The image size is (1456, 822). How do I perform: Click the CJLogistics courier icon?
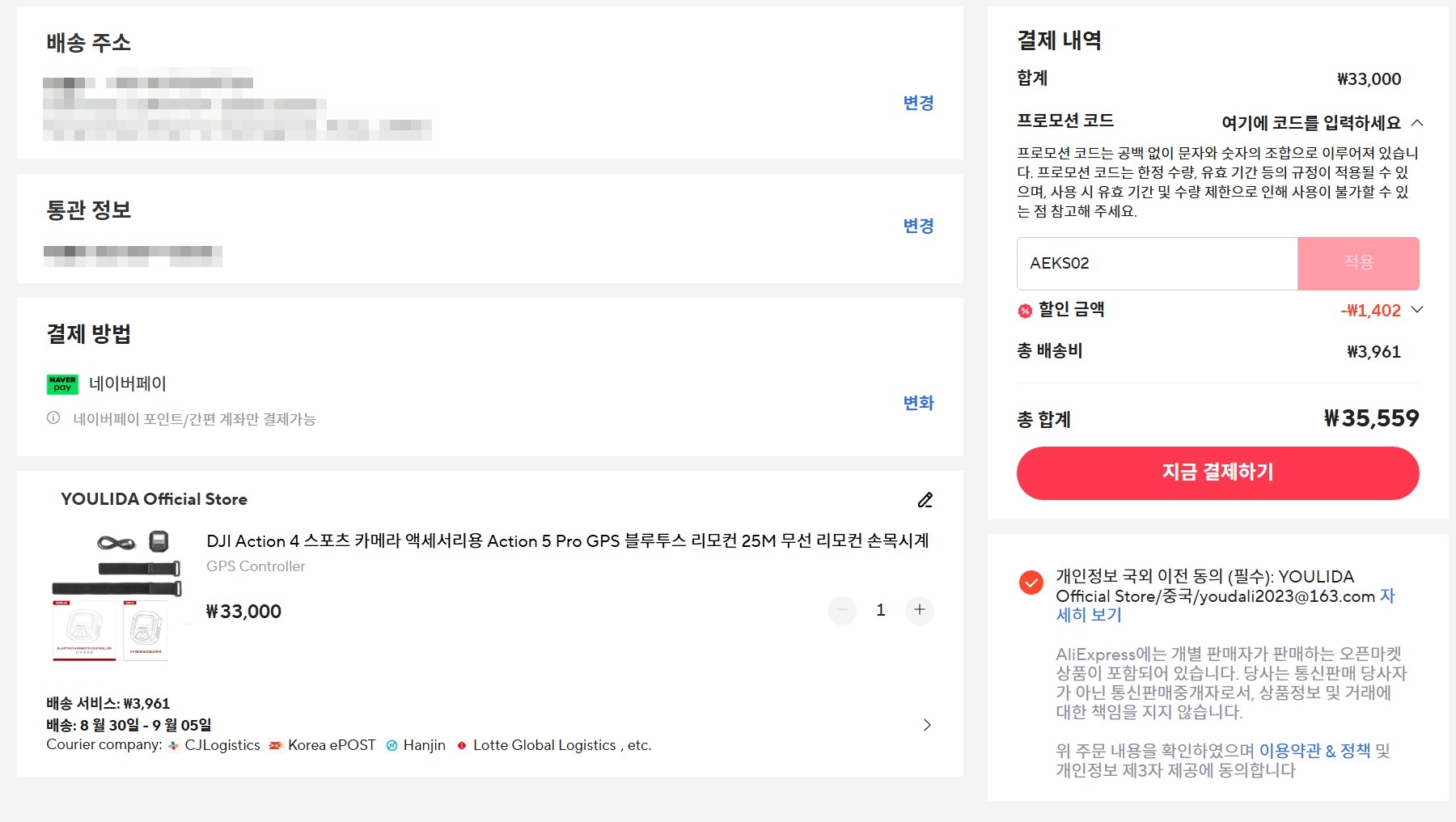173,746
